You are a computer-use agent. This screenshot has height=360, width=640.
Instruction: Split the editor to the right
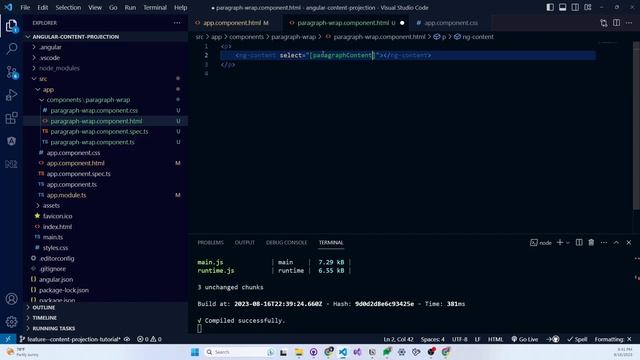tap(616, 23)
